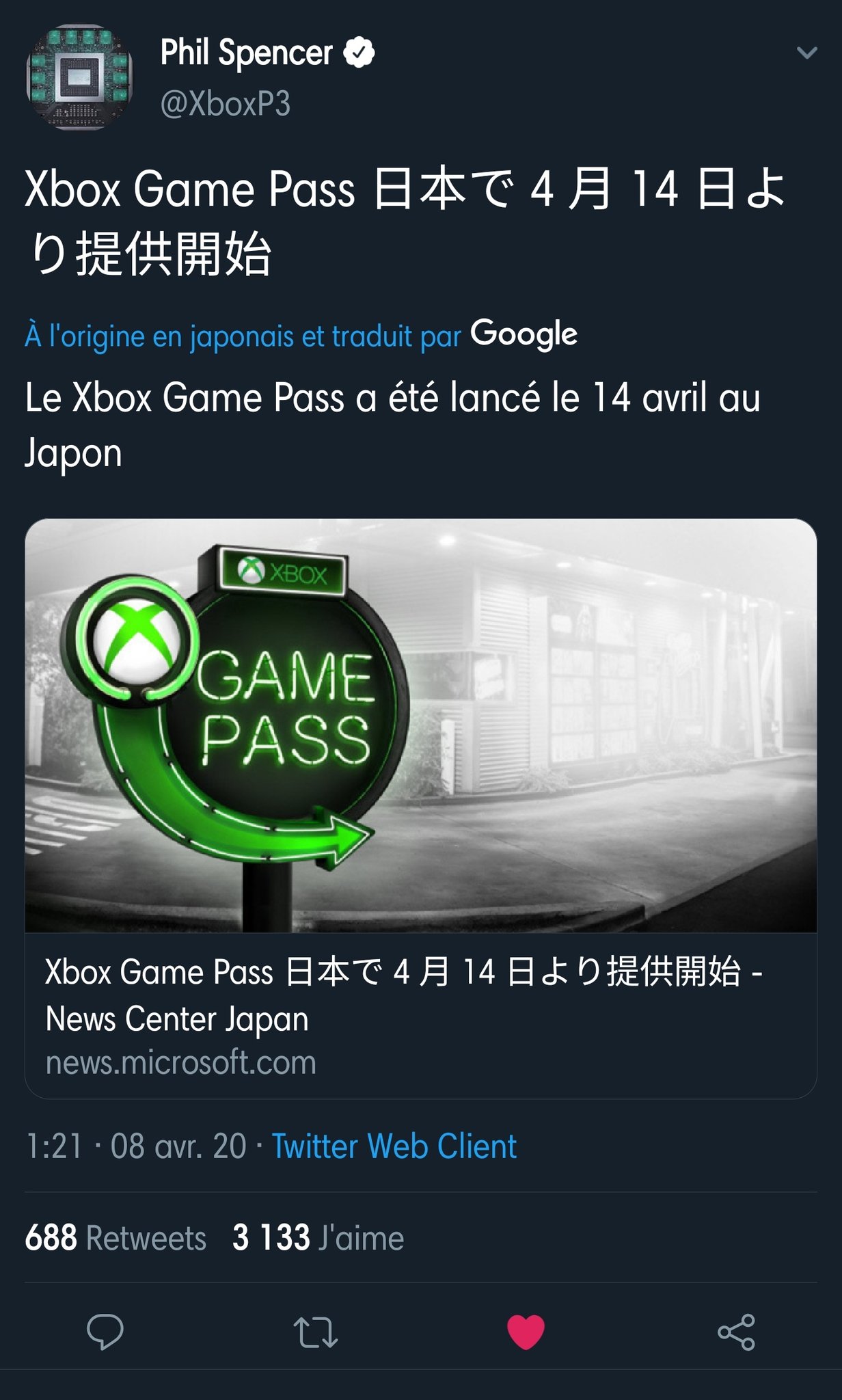Share the tweet with the share icon

point(736,1332)
